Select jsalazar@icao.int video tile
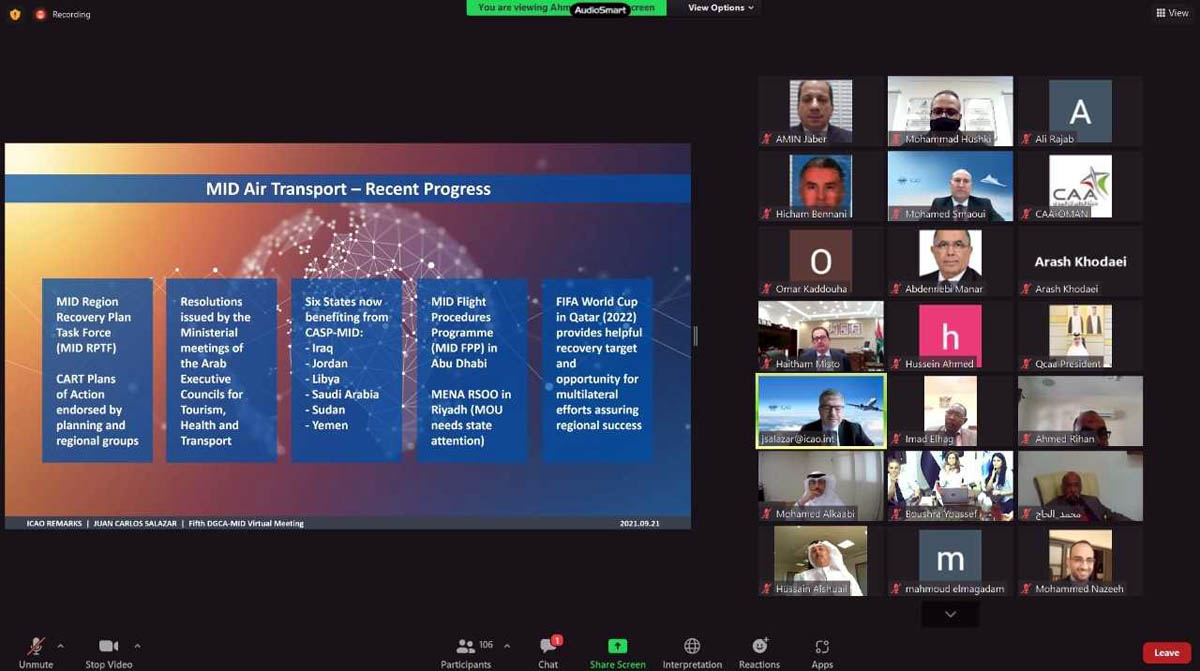The height and width of the screenshot is (671, 1200). click(x=821, y=411)
